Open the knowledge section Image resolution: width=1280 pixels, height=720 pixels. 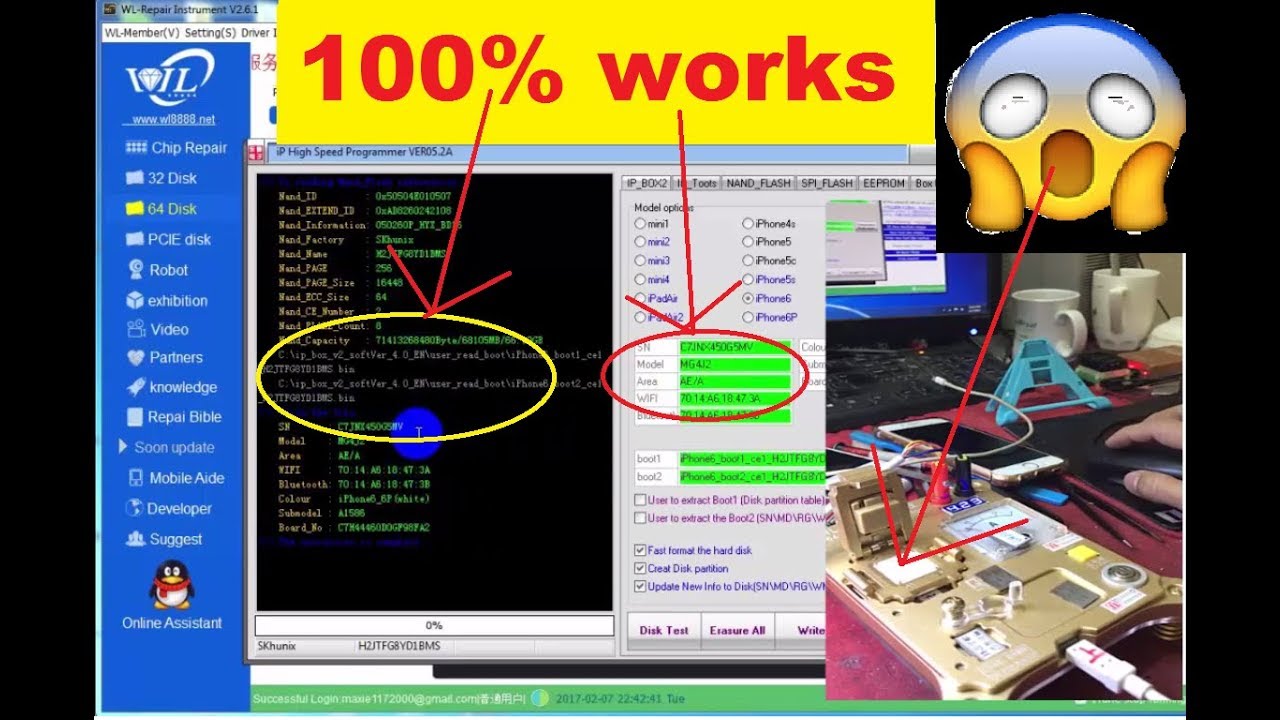tap(171, 387)
